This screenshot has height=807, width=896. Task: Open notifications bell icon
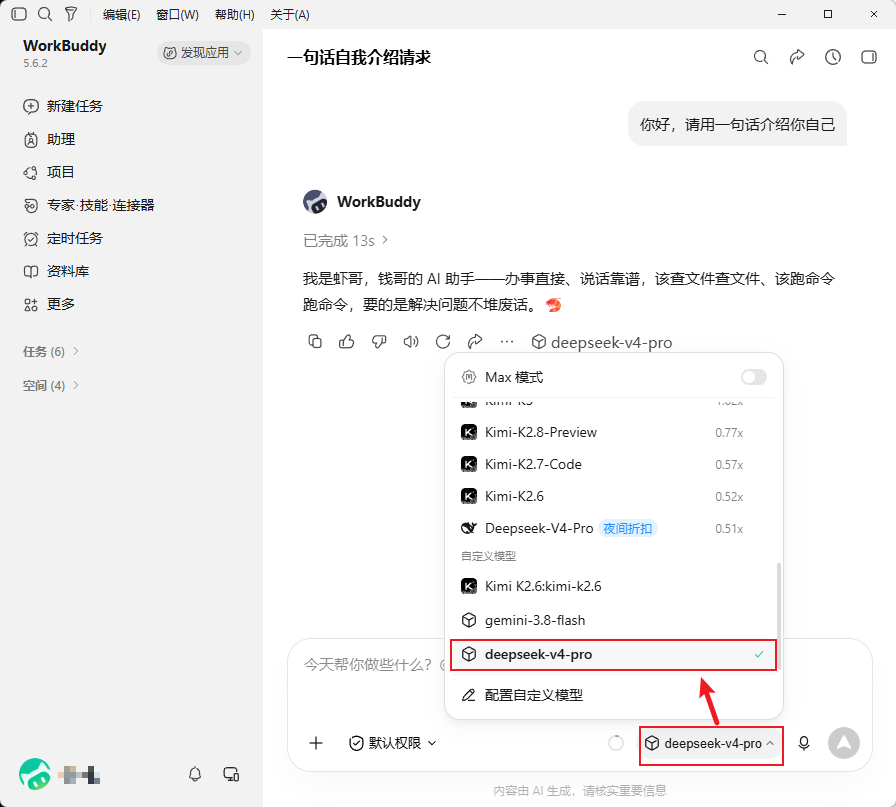pos(195,774)
